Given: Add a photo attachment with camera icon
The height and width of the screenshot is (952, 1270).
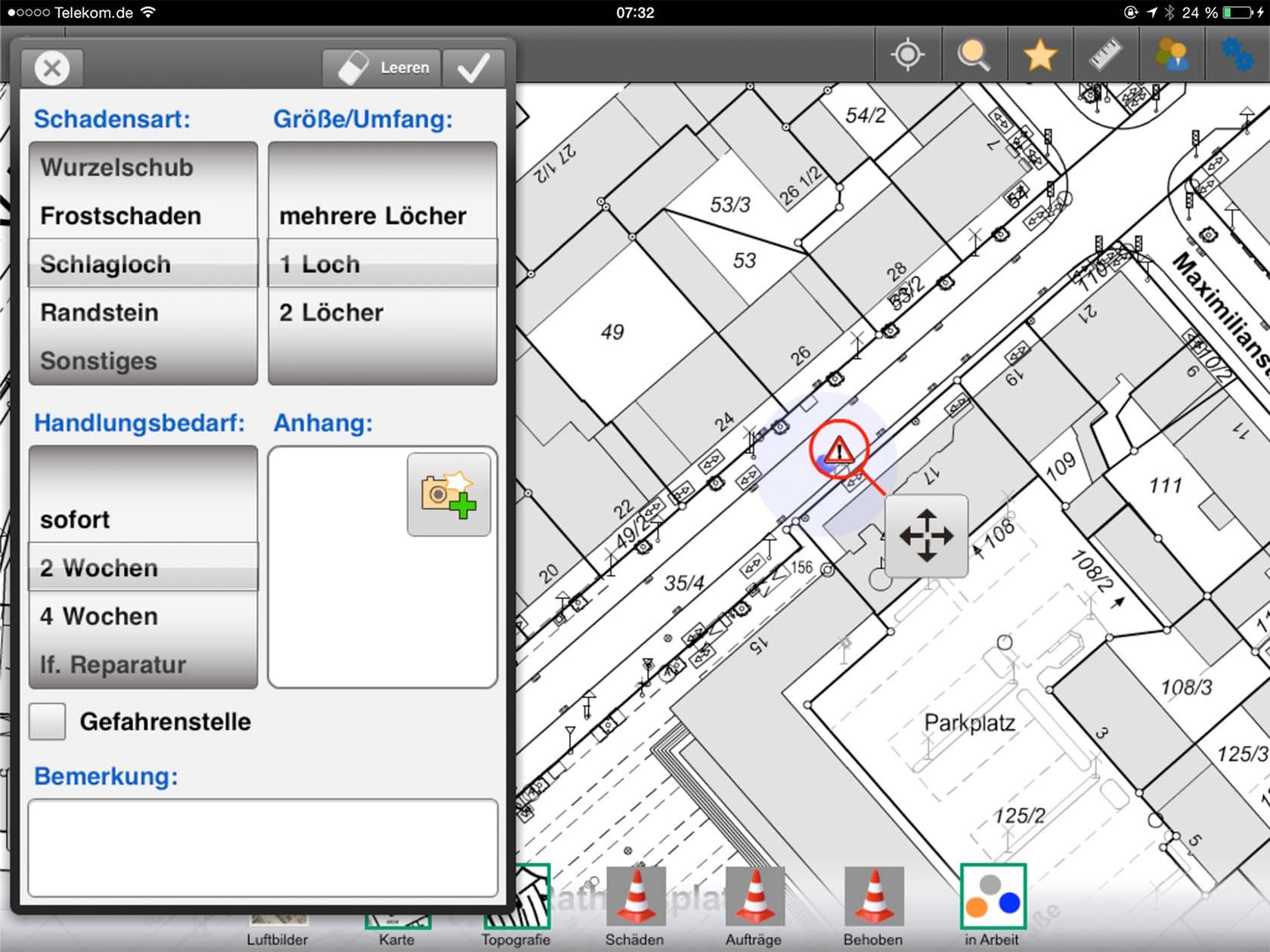Looking at the screenshot, I should pyautogui.click(x=449, y=495).
